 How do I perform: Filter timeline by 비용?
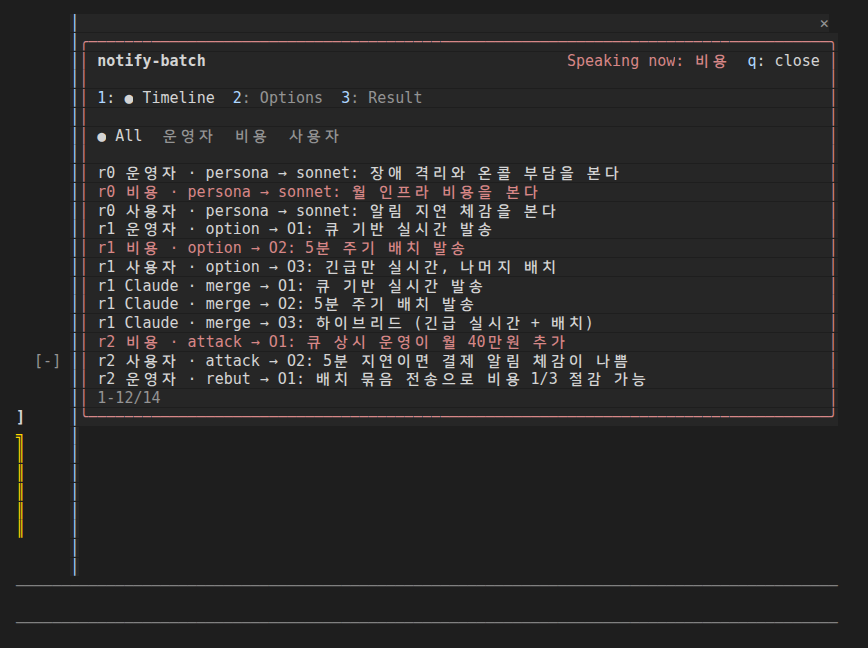coord(251,136)
